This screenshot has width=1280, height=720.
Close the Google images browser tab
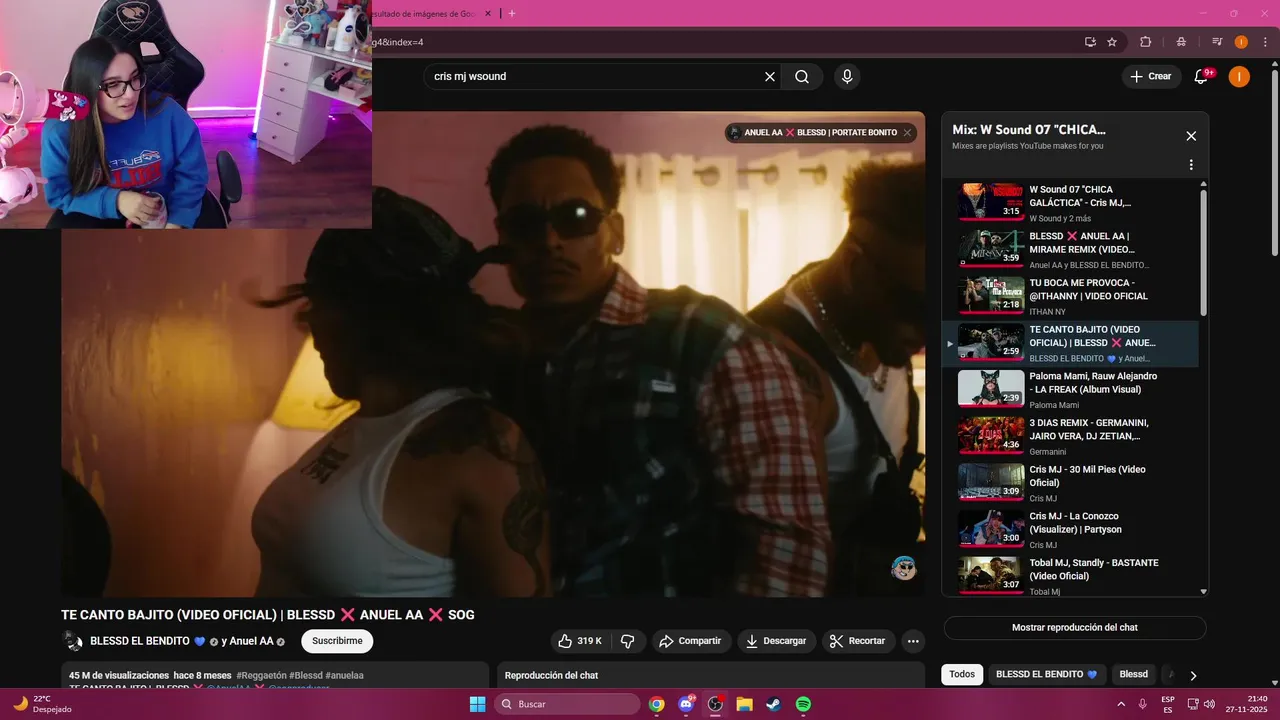tap(489, 13)
